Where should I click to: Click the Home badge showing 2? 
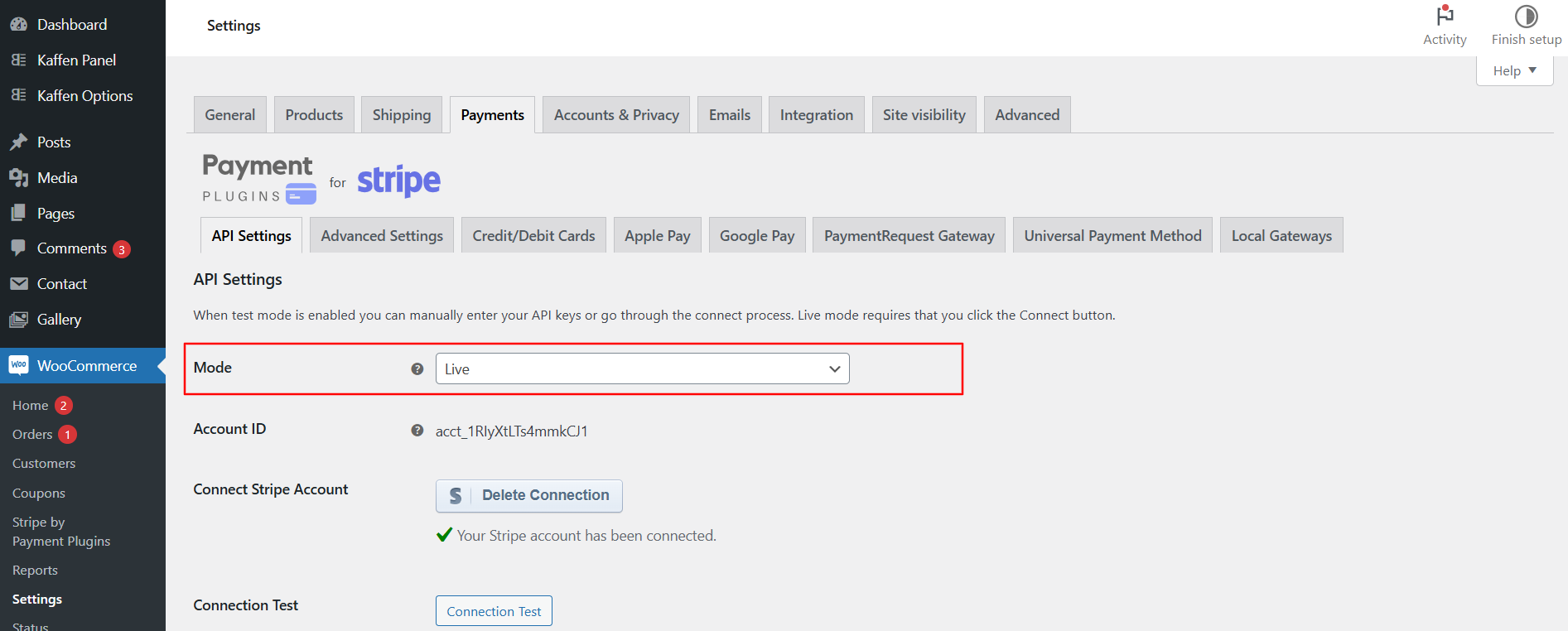[64, 406]
